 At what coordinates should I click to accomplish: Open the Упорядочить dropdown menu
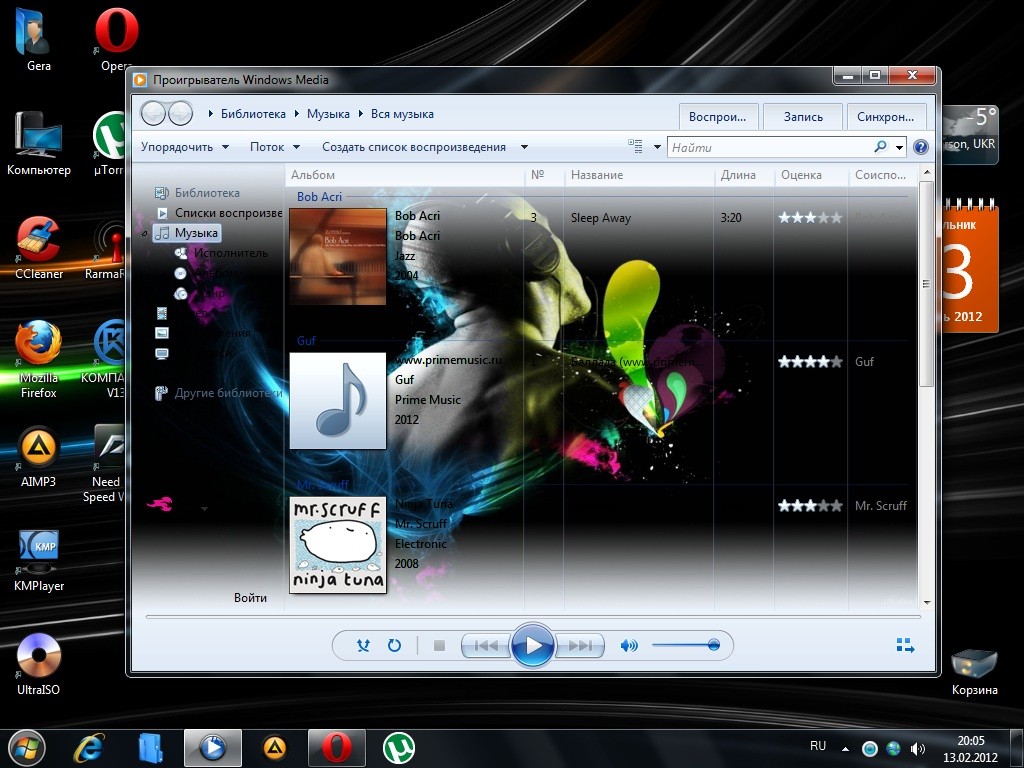click(185, 147)
